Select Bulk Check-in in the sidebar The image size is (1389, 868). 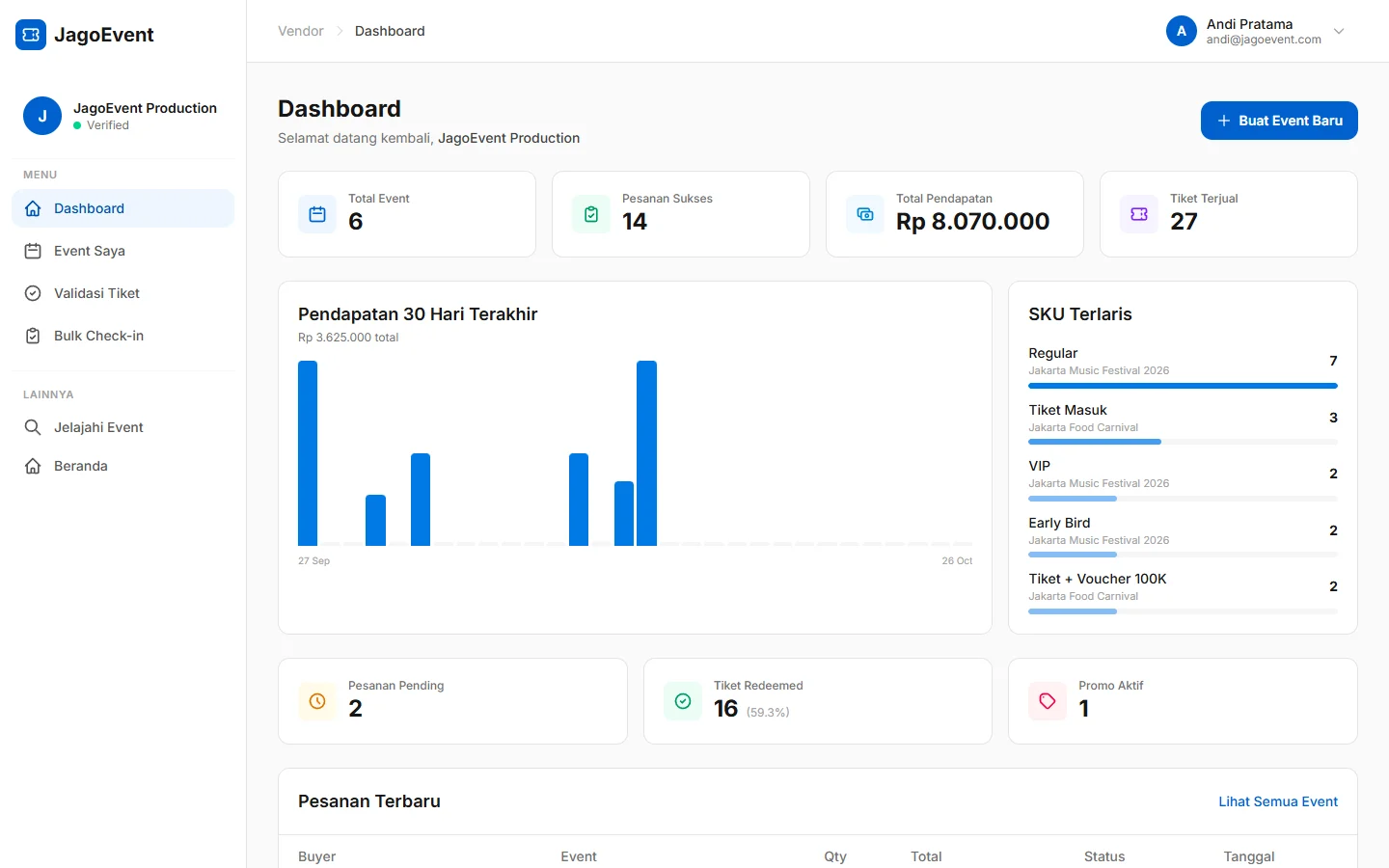(x=123, y=336)
